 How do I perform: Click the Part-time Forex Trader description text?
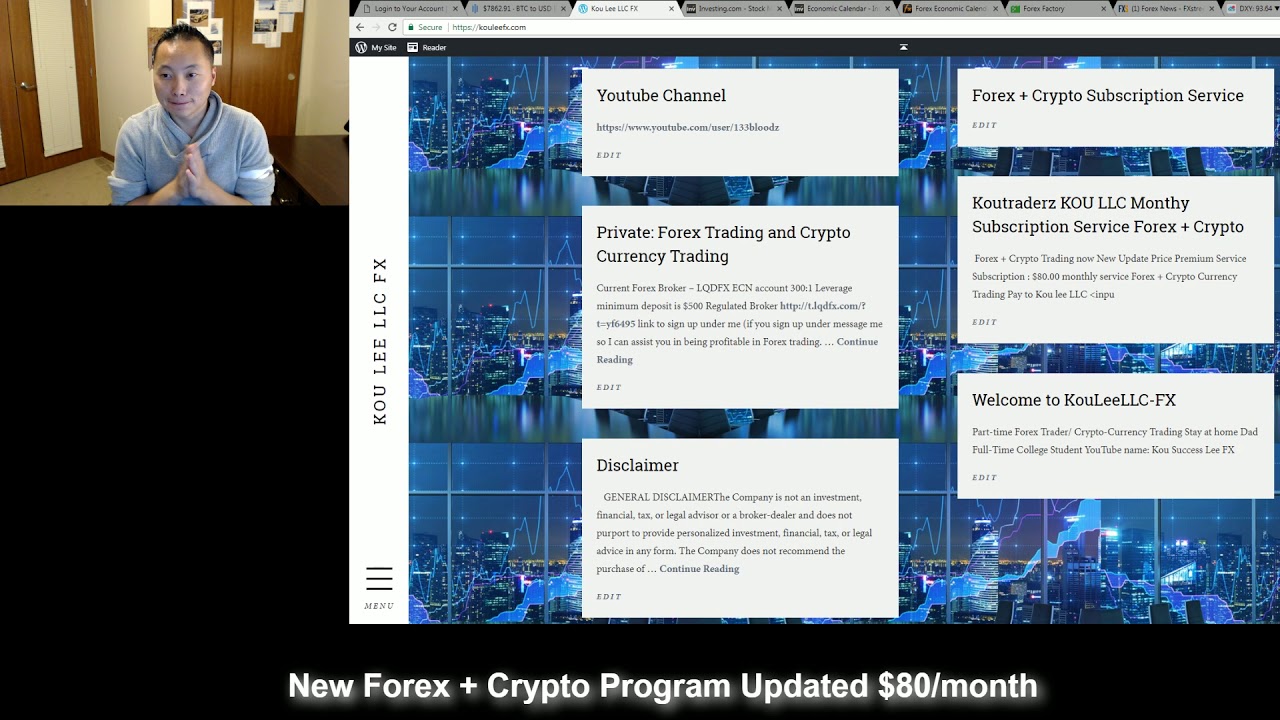point(1114,441)
